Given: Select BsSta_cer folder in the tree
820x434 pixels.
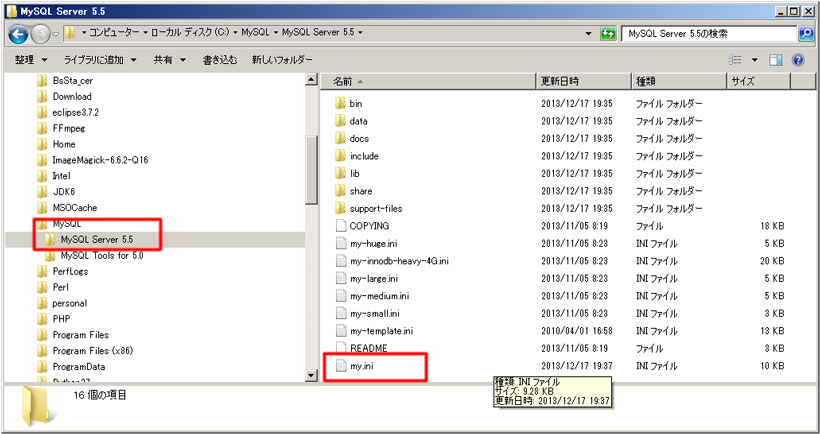Looking at the screenshot, I should click(x=73, y=81).
